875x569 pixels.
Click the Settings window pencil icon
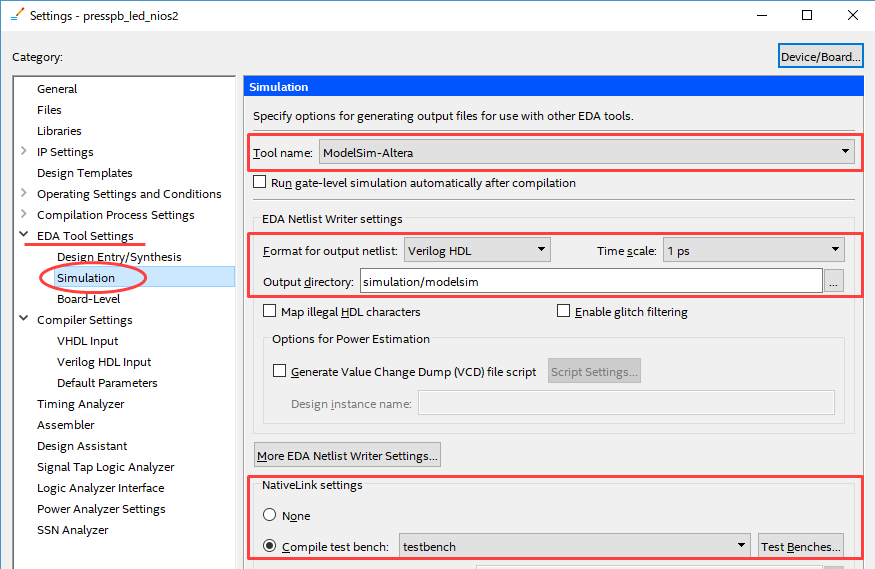click(17, 15)
